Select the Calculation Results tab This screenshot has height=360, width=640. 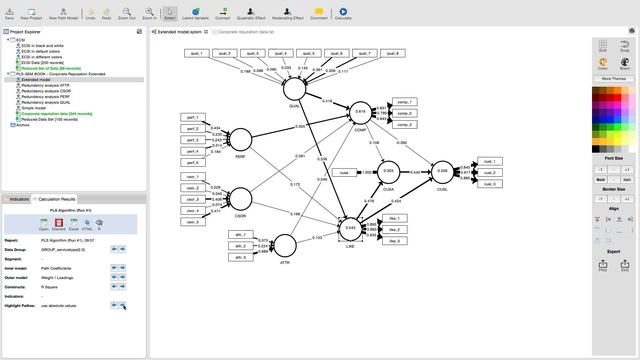click(x=54, y=199)
